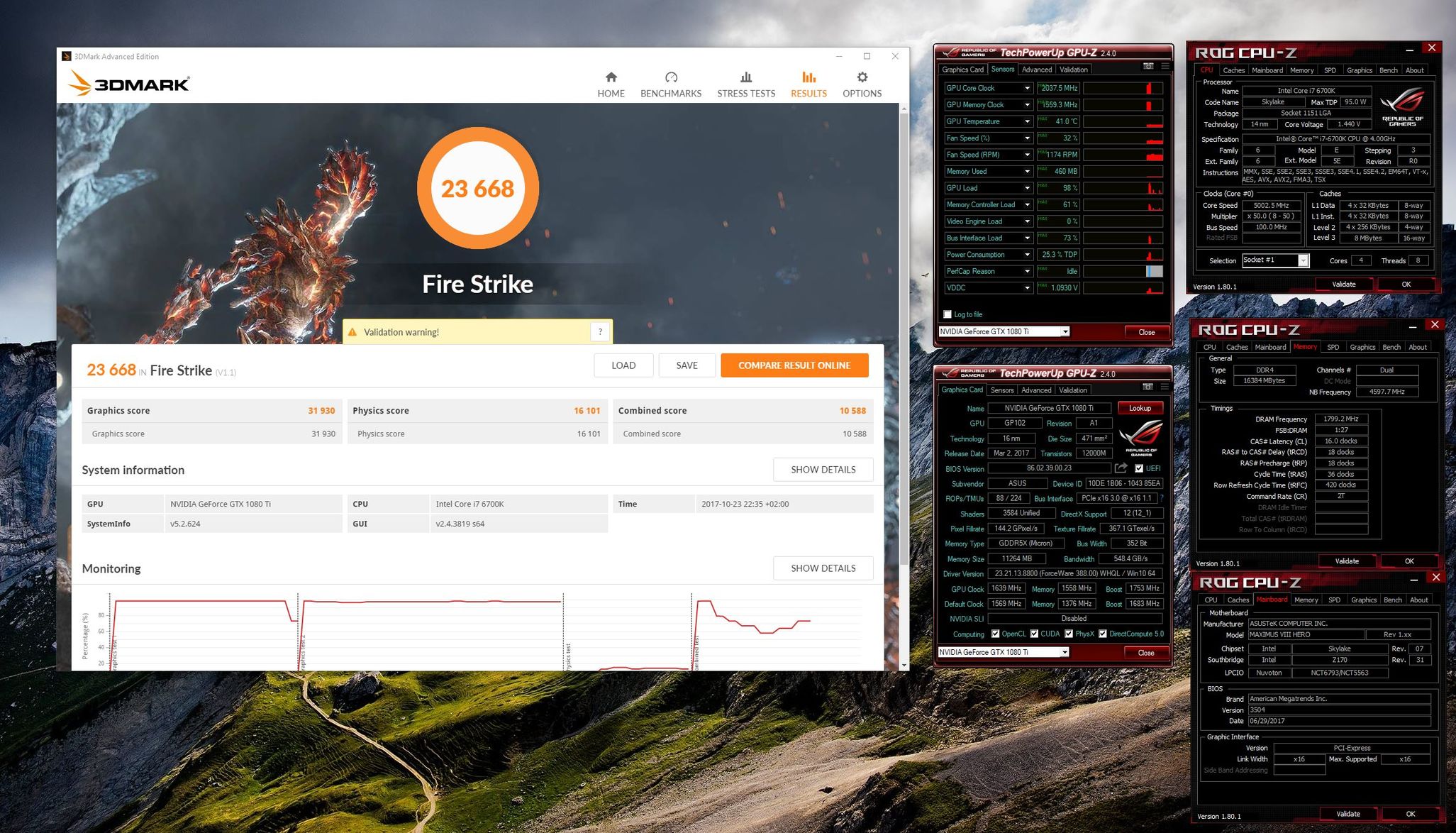Open hamburger menu in GPU-Z Sensors window
This screenshot has width=1456, height=833.
tap(1165, 67)
